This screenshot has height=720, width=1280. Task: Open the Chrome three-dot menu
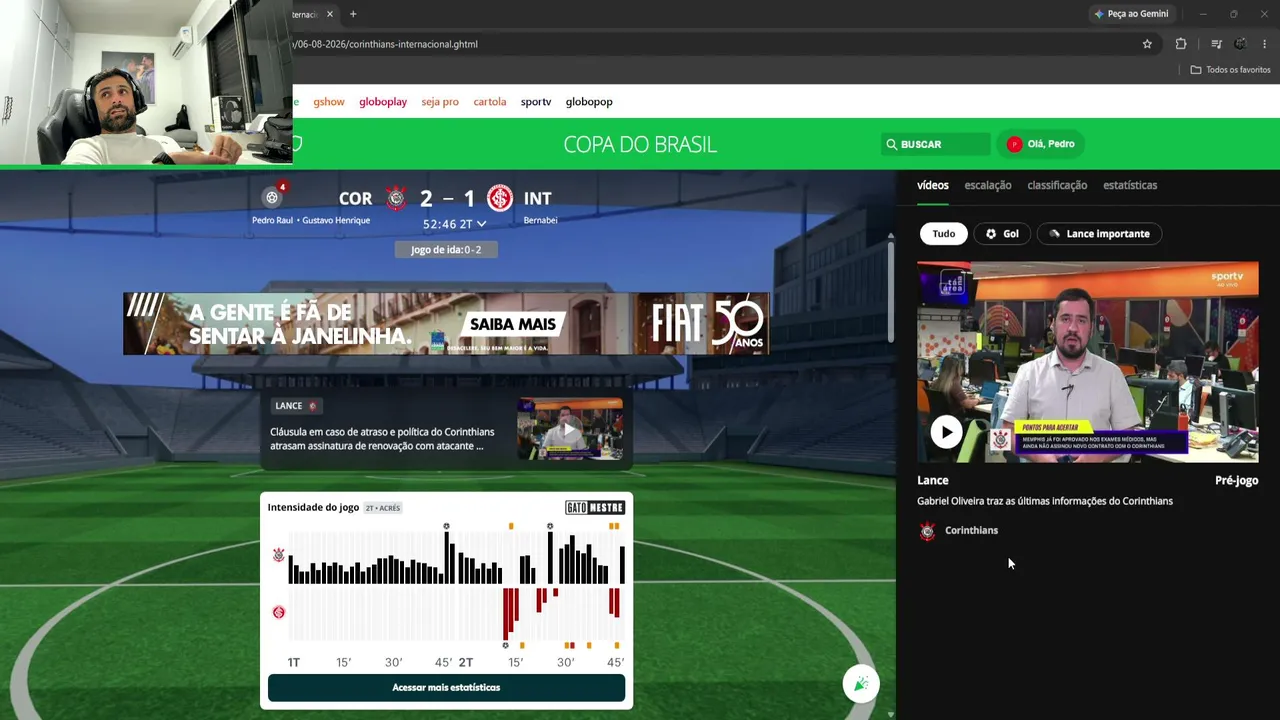tap(1265, 44)
